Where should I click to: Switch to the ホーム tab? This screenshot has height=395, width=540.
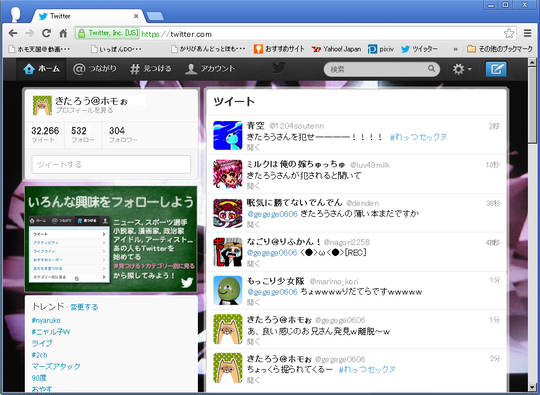(42, 69)
